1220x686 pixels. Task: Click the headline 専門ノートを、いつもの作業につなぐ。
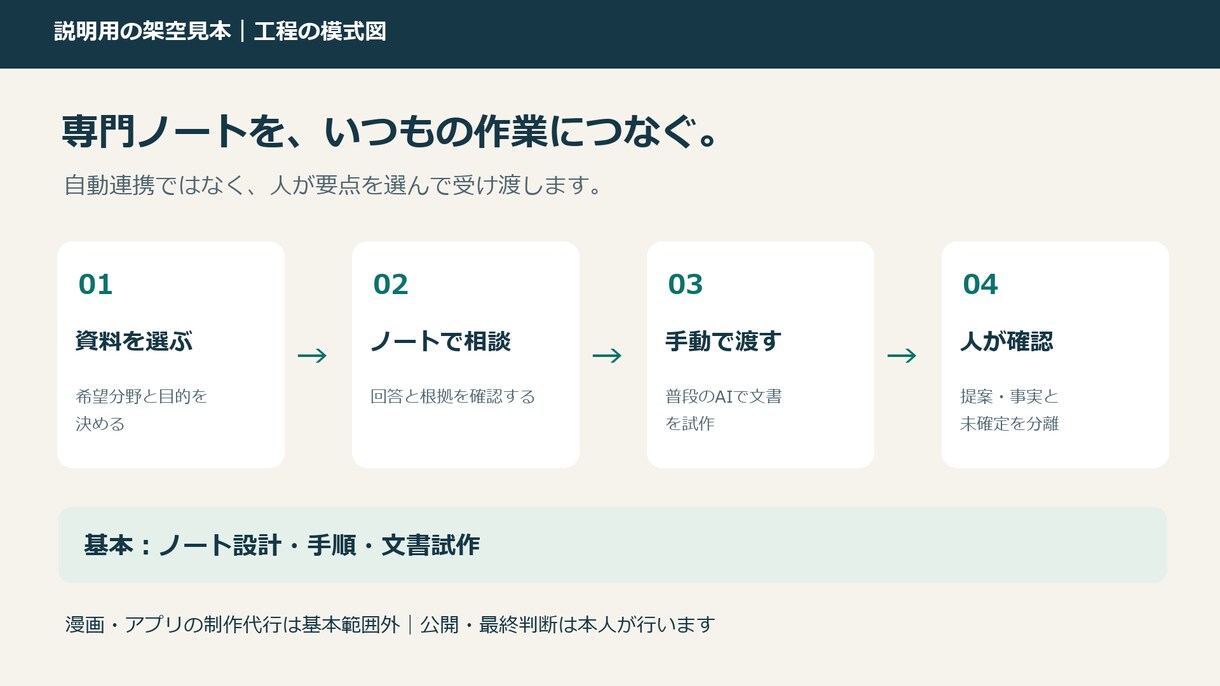(x=391, y=133)
